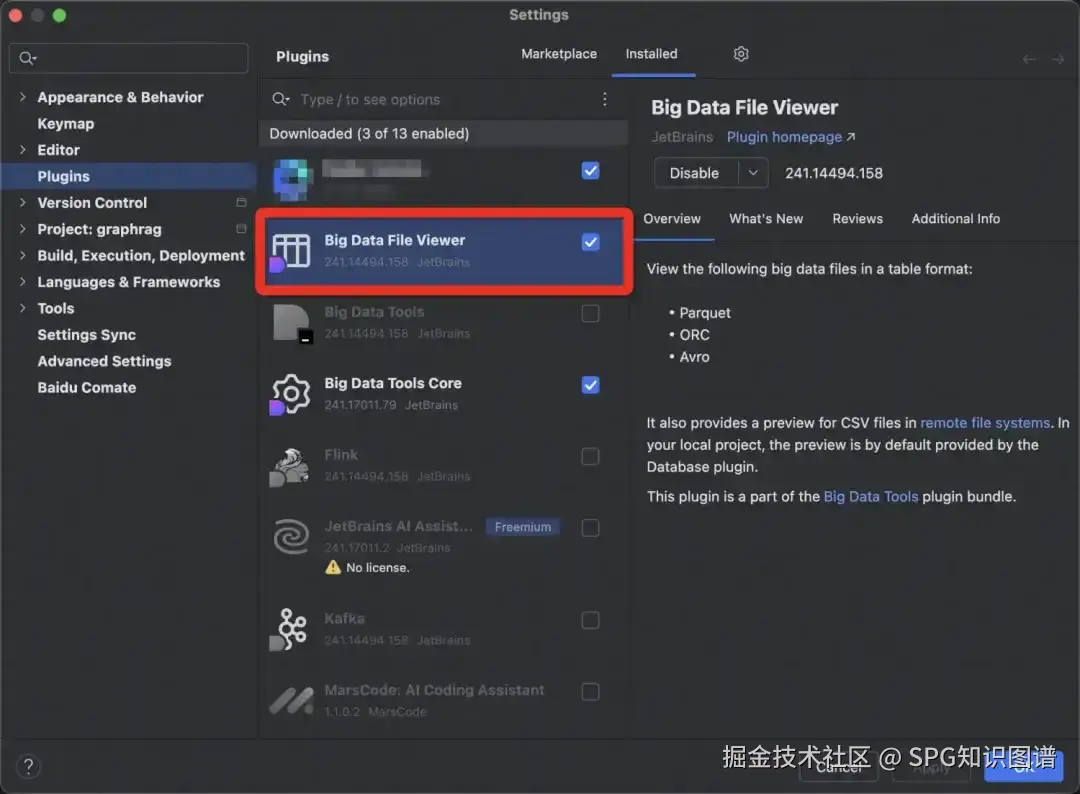Select Baidu Comate in the tree
This screenshot has height=794, width=1080.
coord(87,387)
